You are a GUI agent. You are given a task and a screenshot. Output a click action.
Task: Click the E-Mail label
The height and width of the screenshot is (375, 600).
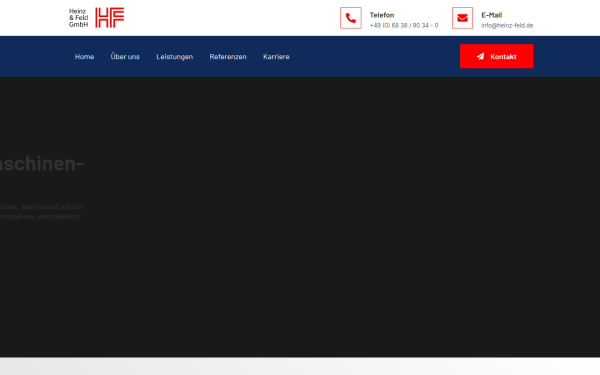click(492, 15)
